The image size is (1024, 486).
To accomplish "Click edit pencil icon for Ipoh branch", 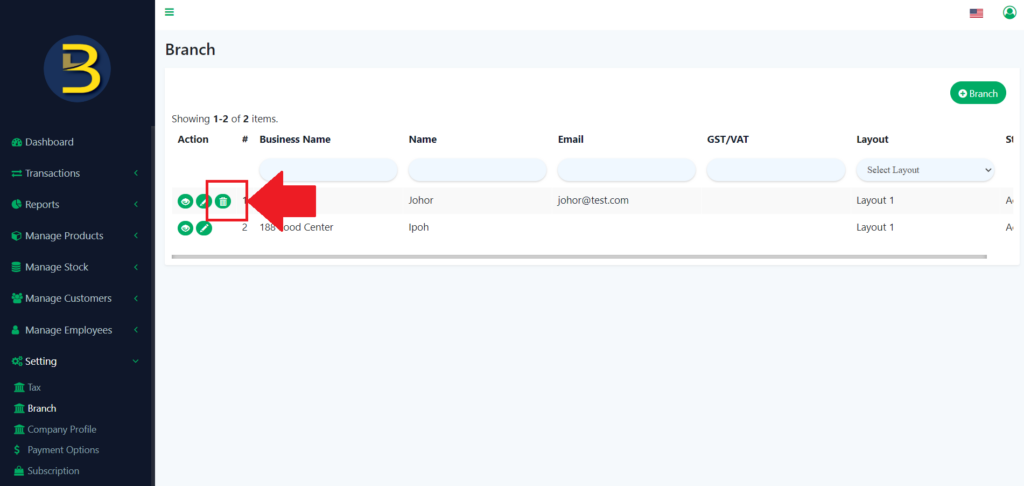I will click(x=204, y=228).
